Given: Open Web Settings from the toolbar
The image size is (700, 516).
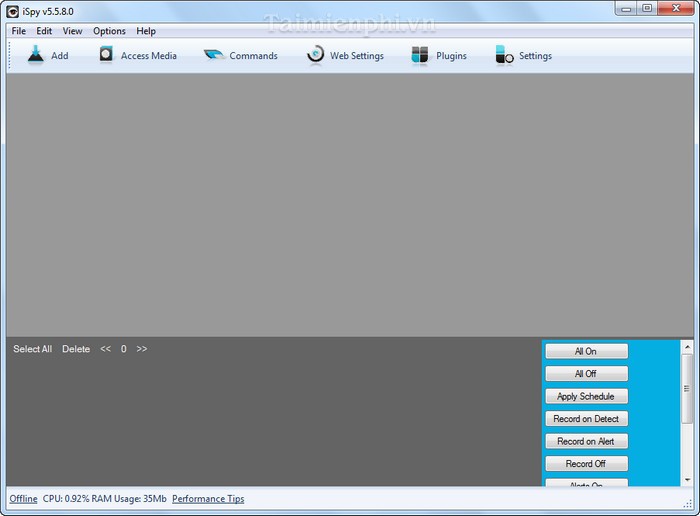Looking at the screenshot, I should click(316, 55).
